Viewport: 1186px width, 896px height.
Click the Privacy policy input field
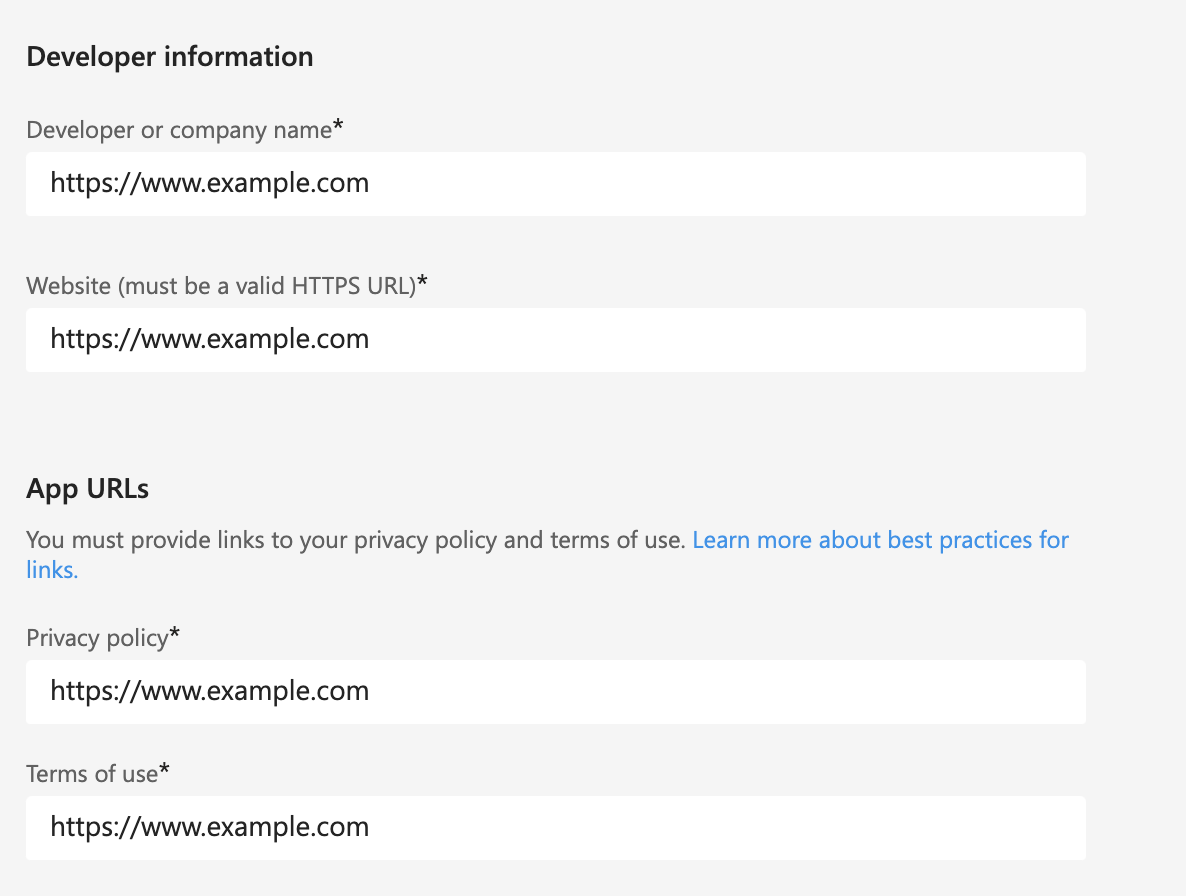555,692
